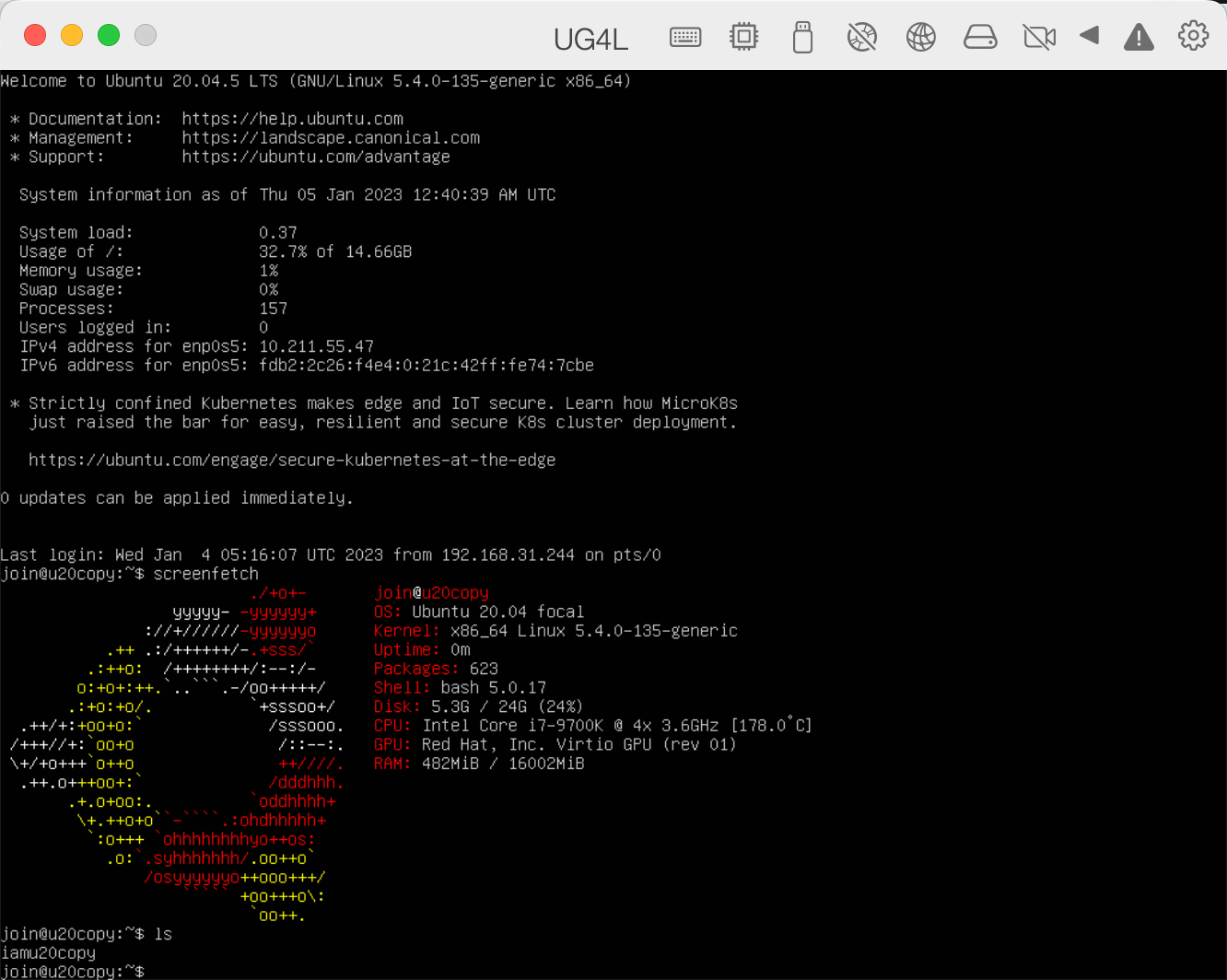1227x980 pixels.
Task: Enable the crossed-out camera icon
Action: tap(1039, 37)
